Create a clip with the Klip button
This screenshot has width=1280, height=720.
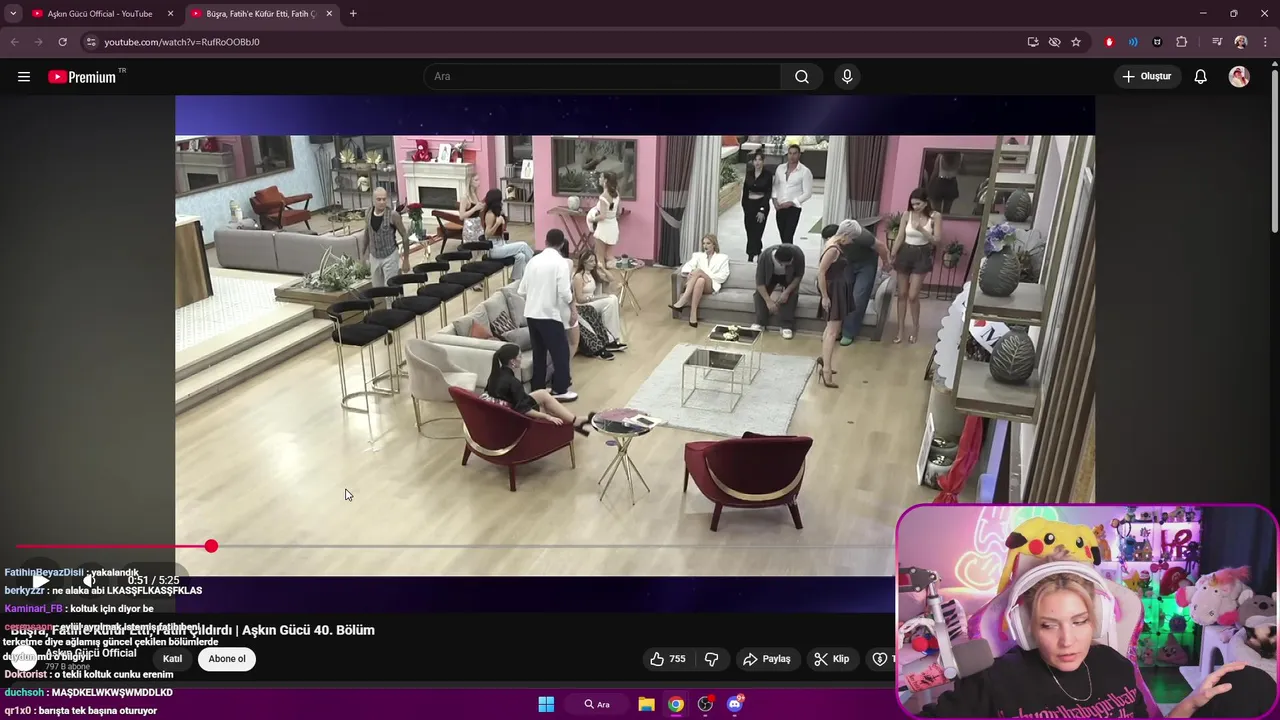tap(832, 659)
